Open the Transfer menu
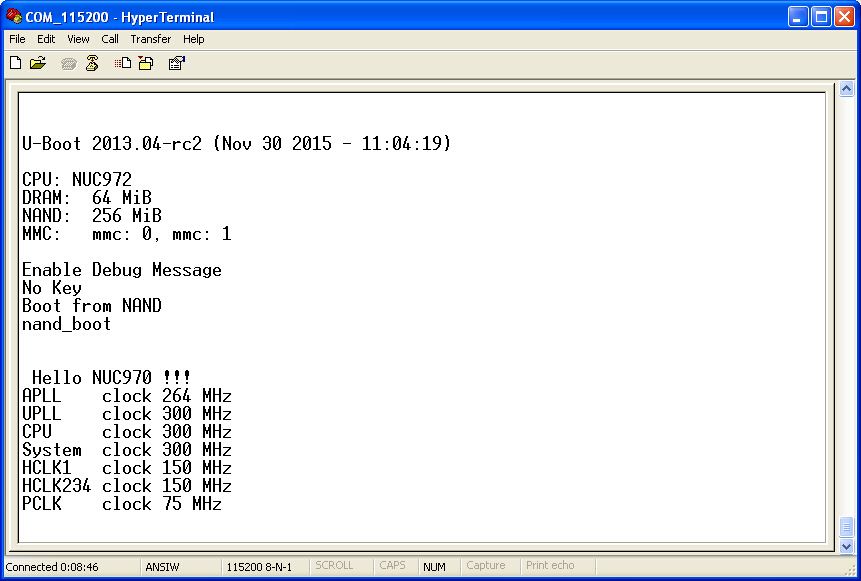Viewport: 861px width, 581px height. [150, 39]
